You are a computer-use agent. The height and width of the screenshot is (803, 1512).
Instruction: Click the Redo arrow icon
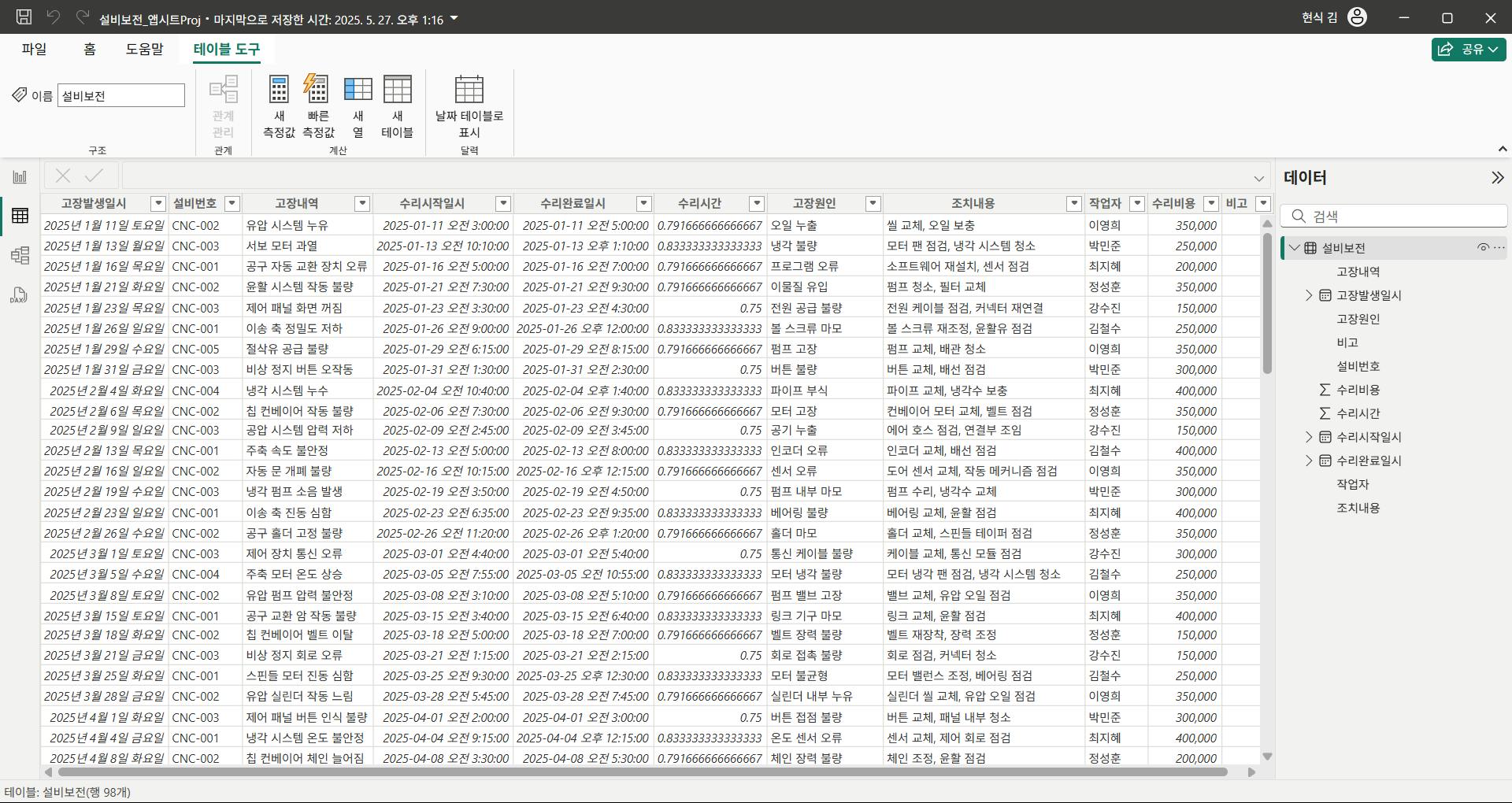tap(82, 17)
